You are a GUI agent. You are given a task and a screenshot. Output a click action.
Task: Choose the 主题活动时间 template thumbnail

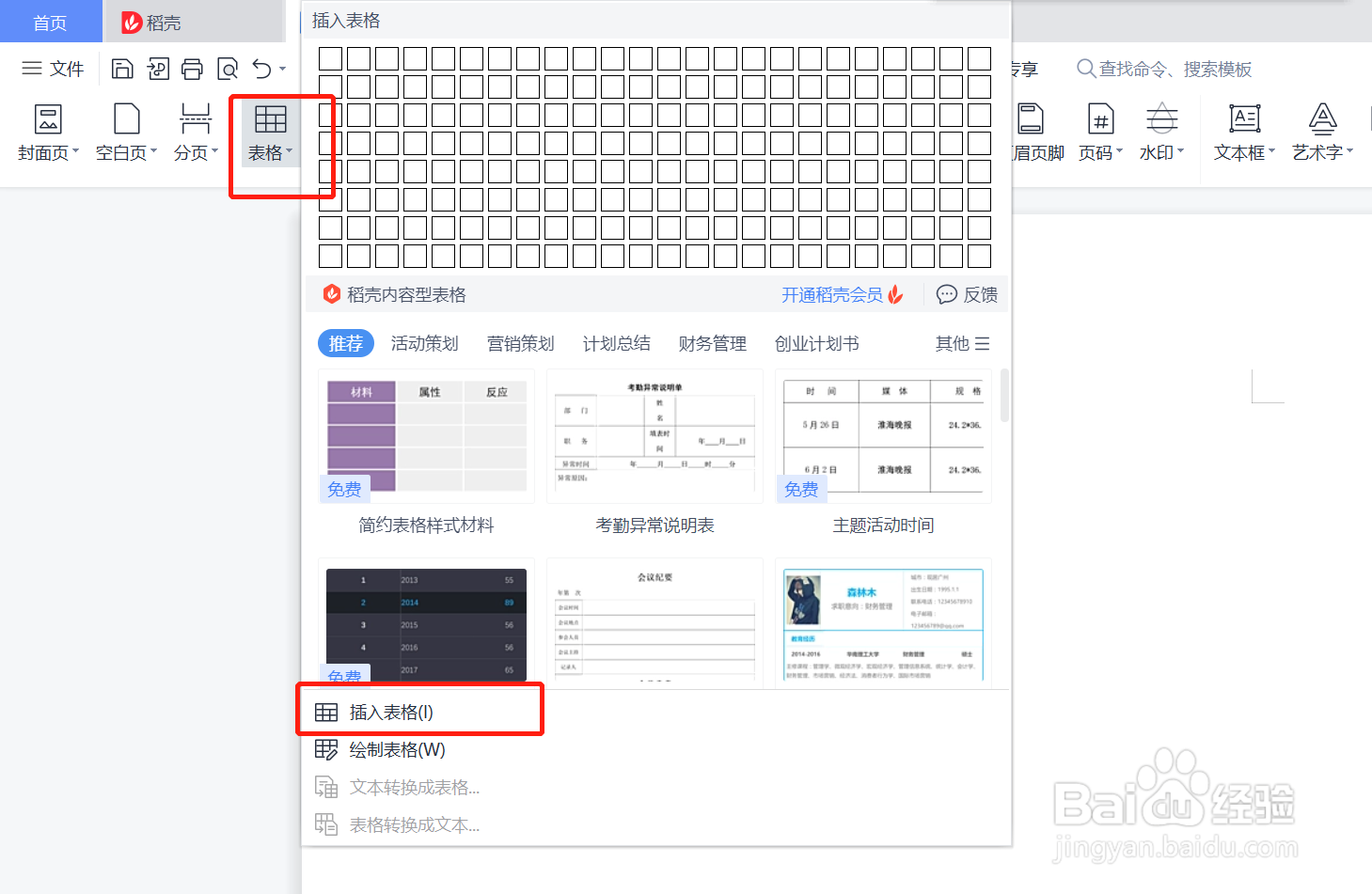click(883, 436)
